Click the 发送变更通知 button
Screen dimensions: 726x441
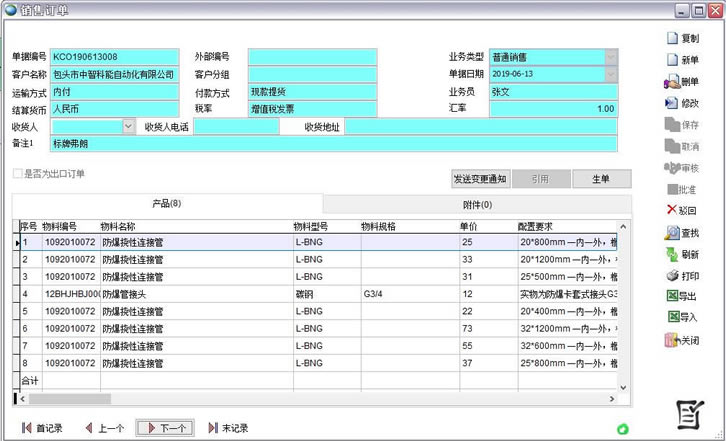(x=481, y=179)
